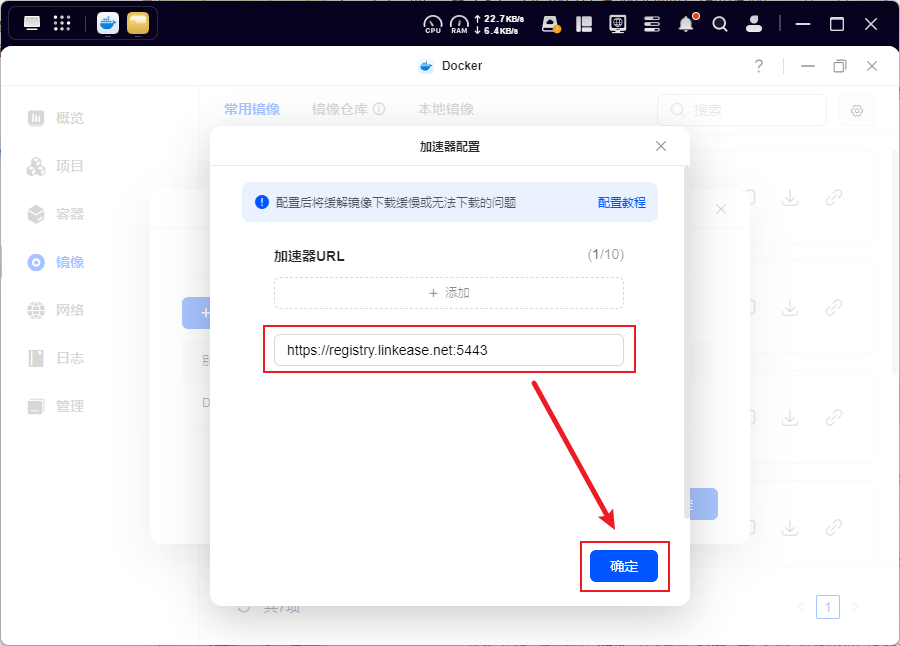Click the 添加 button to add a URL

(x=449, y=293)
